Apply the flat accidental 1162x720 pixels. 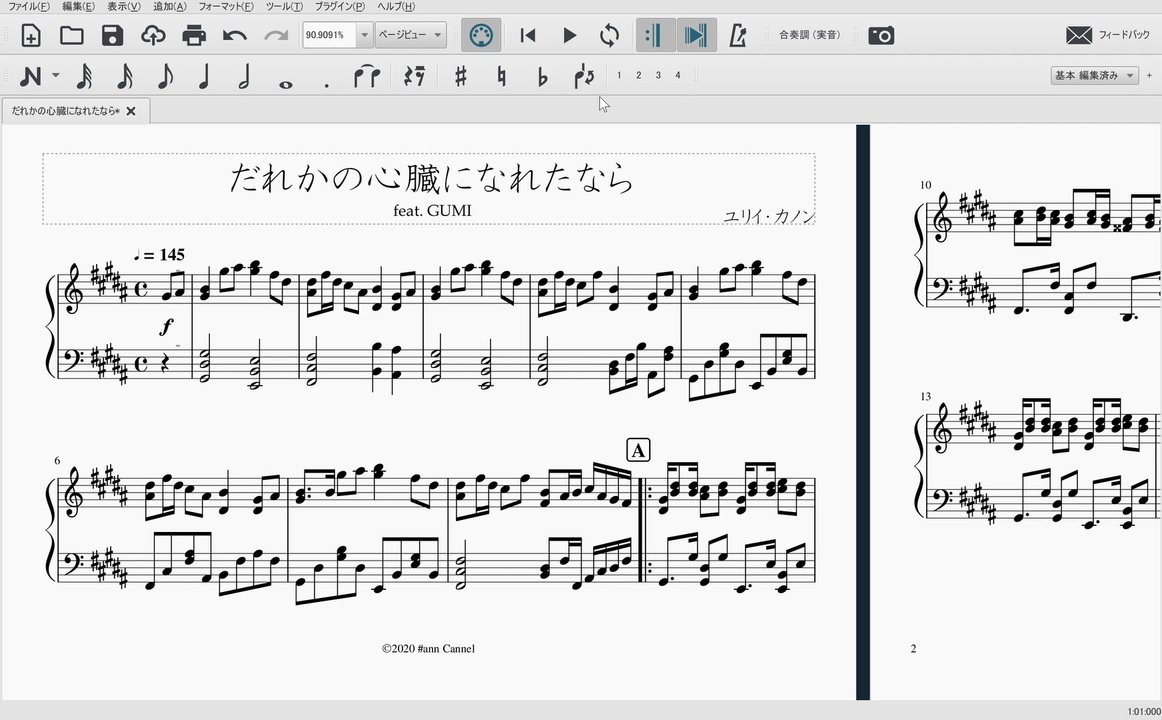(x=542, y=76)
